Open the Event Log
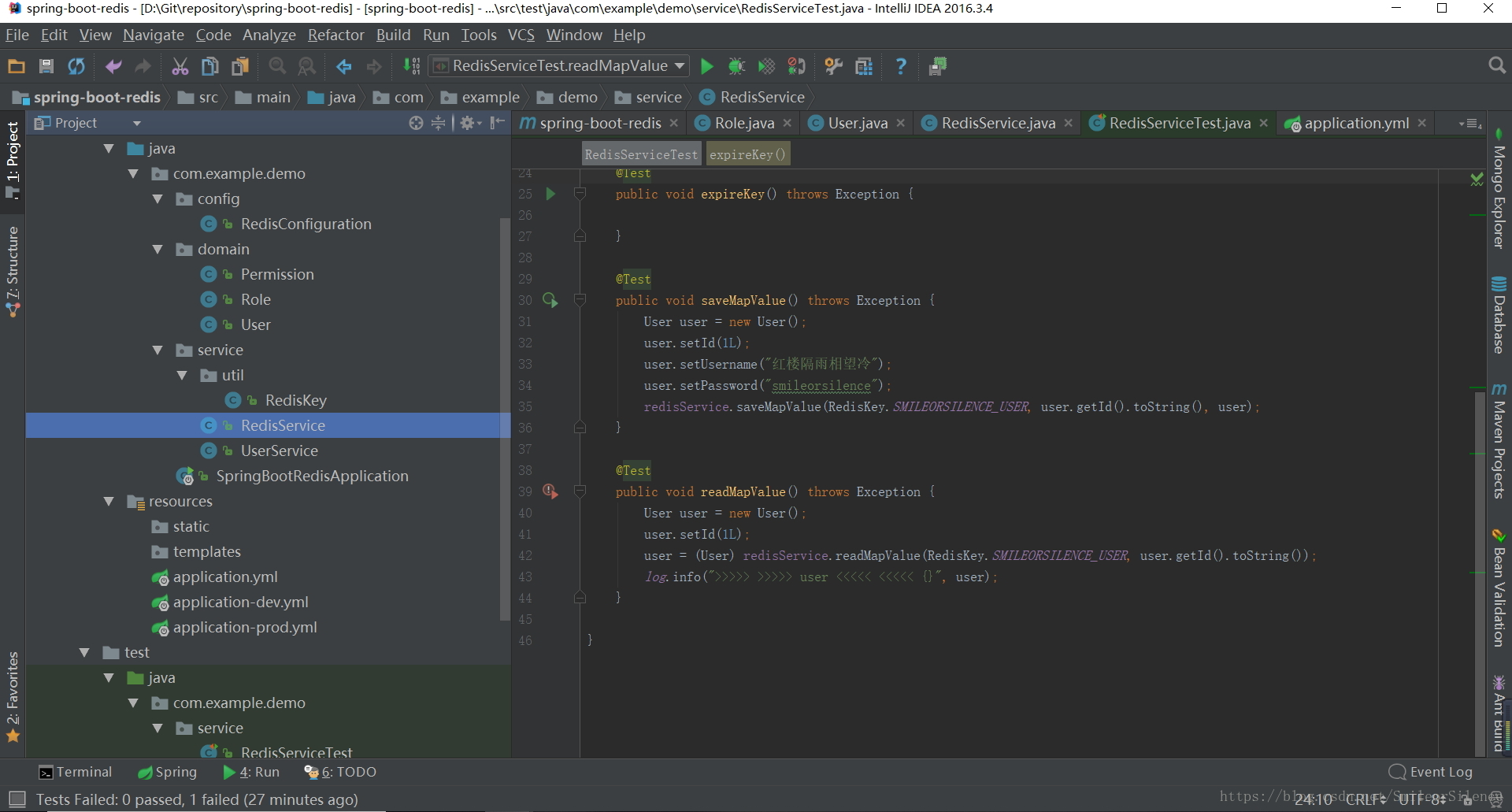Viewport: 1512px width, 812px height. [x=1431, y=772]
